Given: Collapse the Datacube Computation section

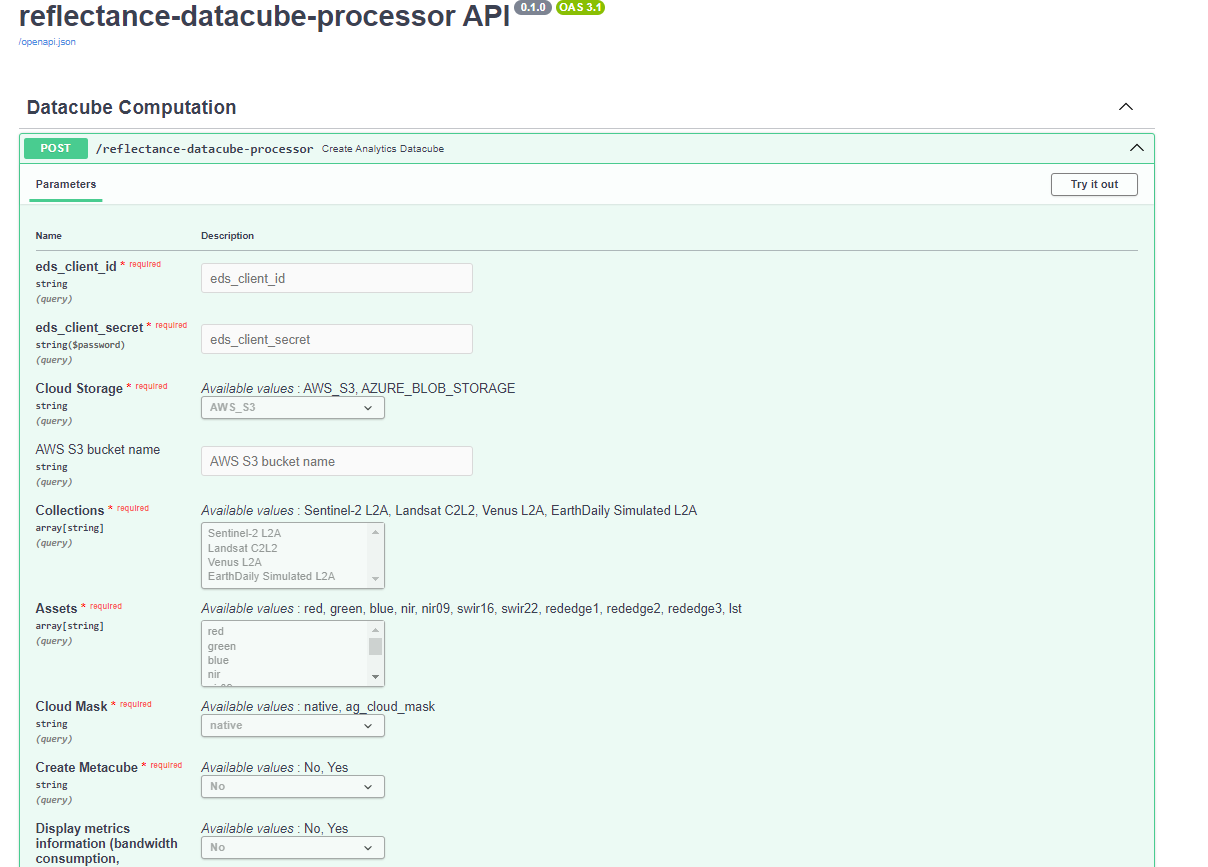Looking at the screenshot, I should (1125, 106).
